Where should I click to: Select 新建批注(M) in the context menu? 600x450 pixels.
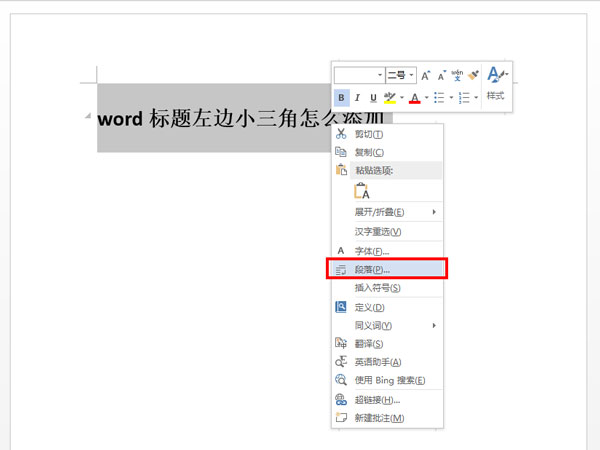(x=379, y=418)
